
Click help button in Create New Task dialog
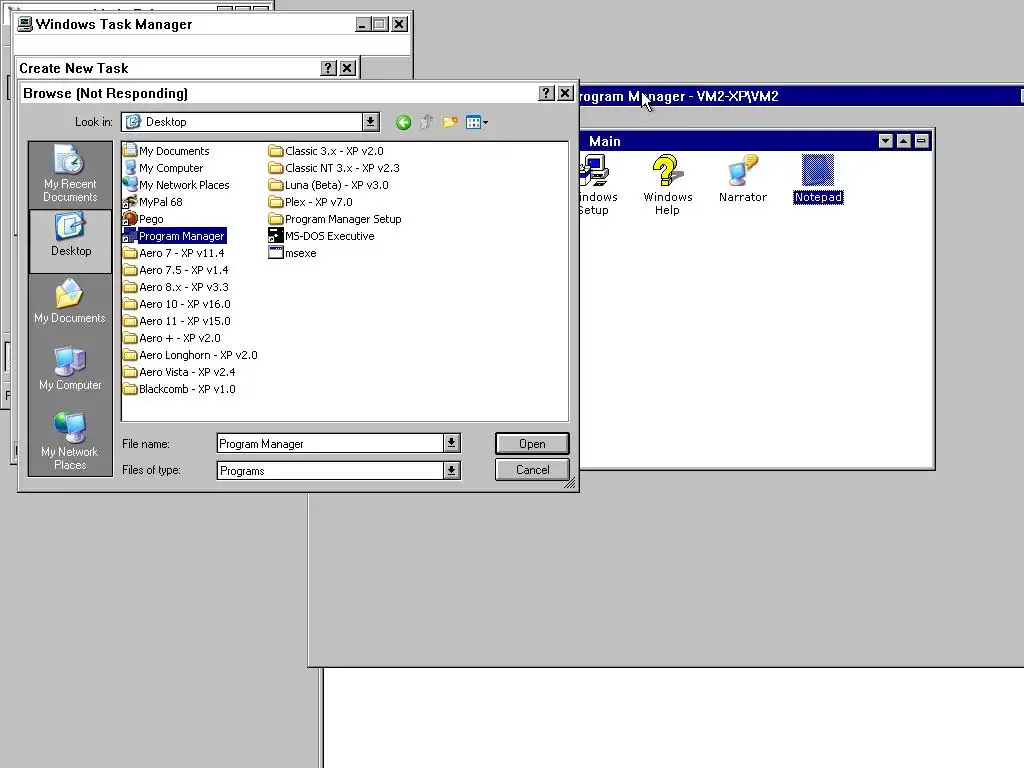pos(328,68)
